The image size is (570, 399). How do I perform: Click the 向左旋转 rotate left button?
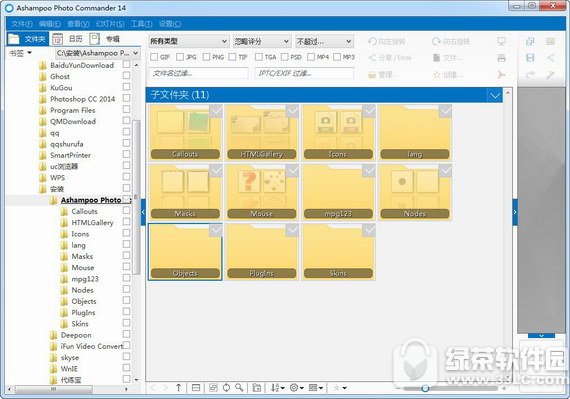[387, 41]
